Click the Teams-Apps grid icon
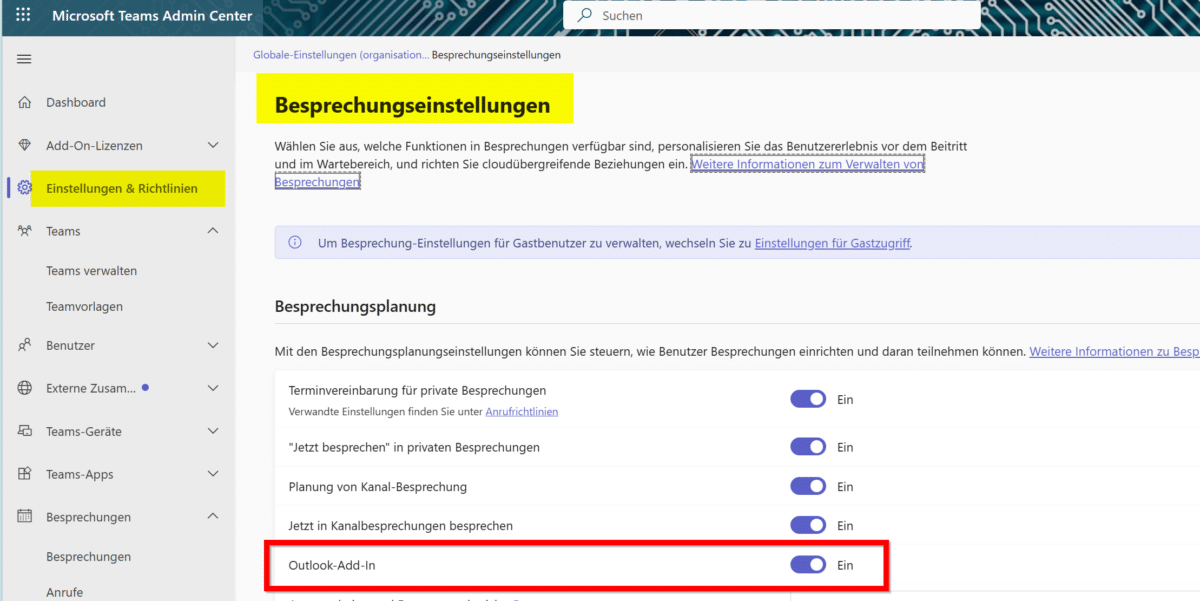This screenshot has width=1200, height=601. coord(25,474)
